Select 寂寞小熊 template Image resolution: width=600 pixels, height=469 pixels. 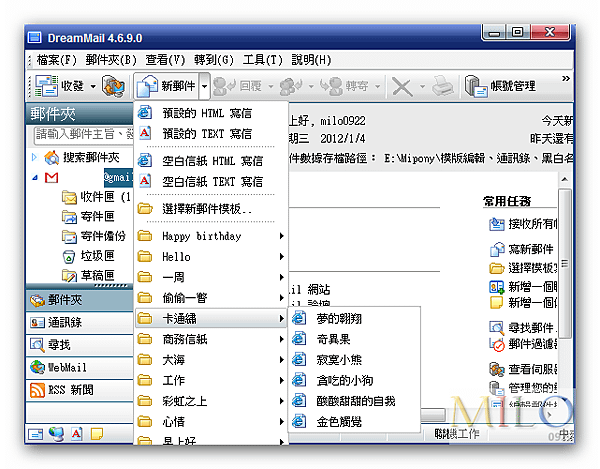point(354,360)
